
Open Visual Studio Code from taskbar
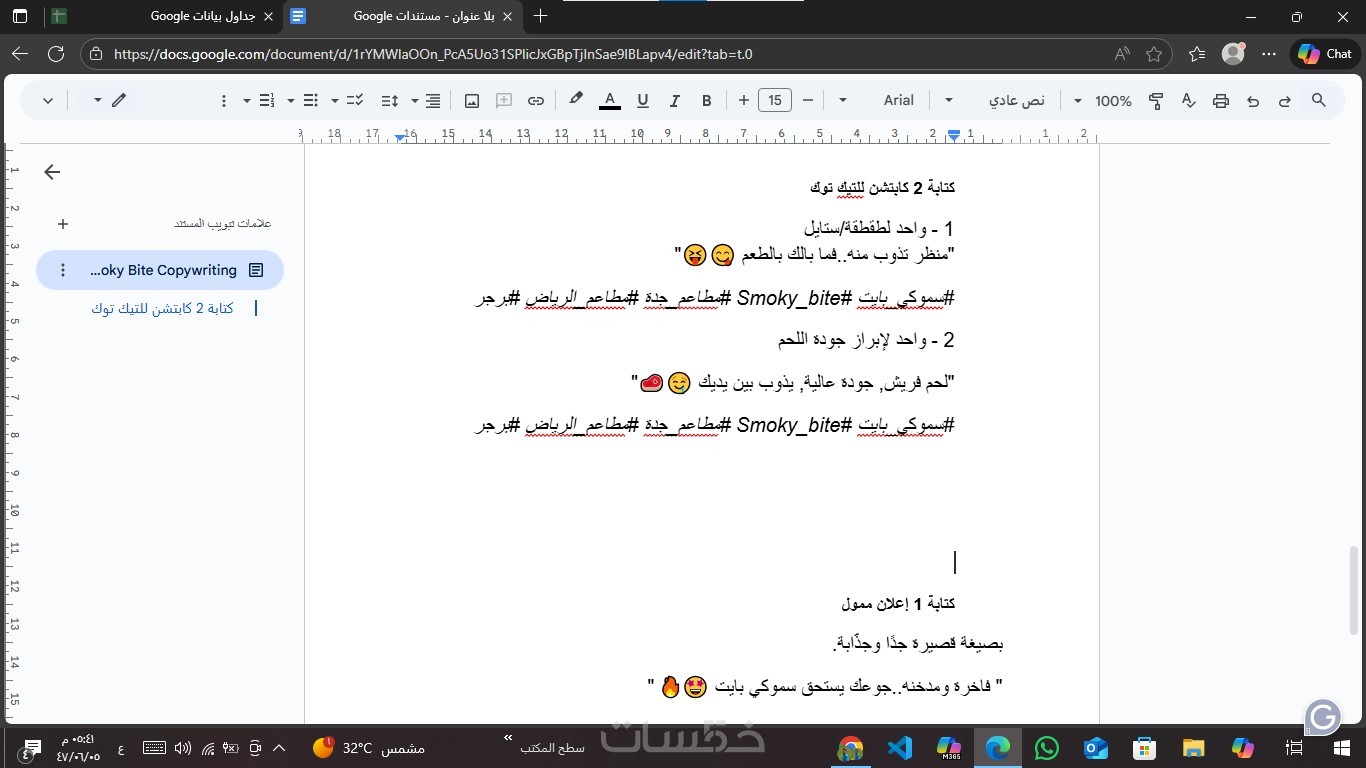[899, 748]
